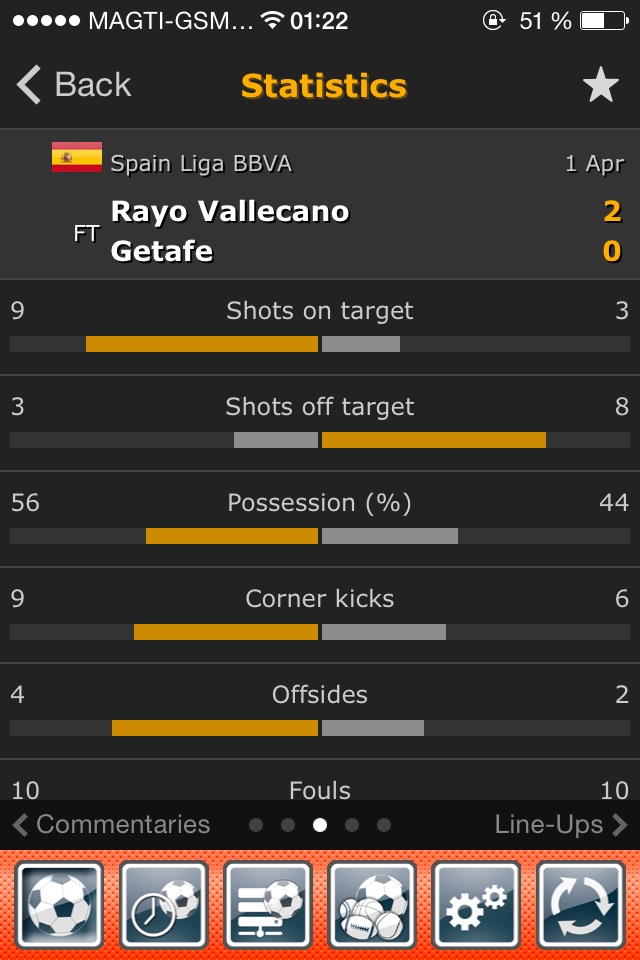Viewport: 640px width, 960px height.
Task: Click the Rayo Vallecano team name
Action: click(230, 211)
